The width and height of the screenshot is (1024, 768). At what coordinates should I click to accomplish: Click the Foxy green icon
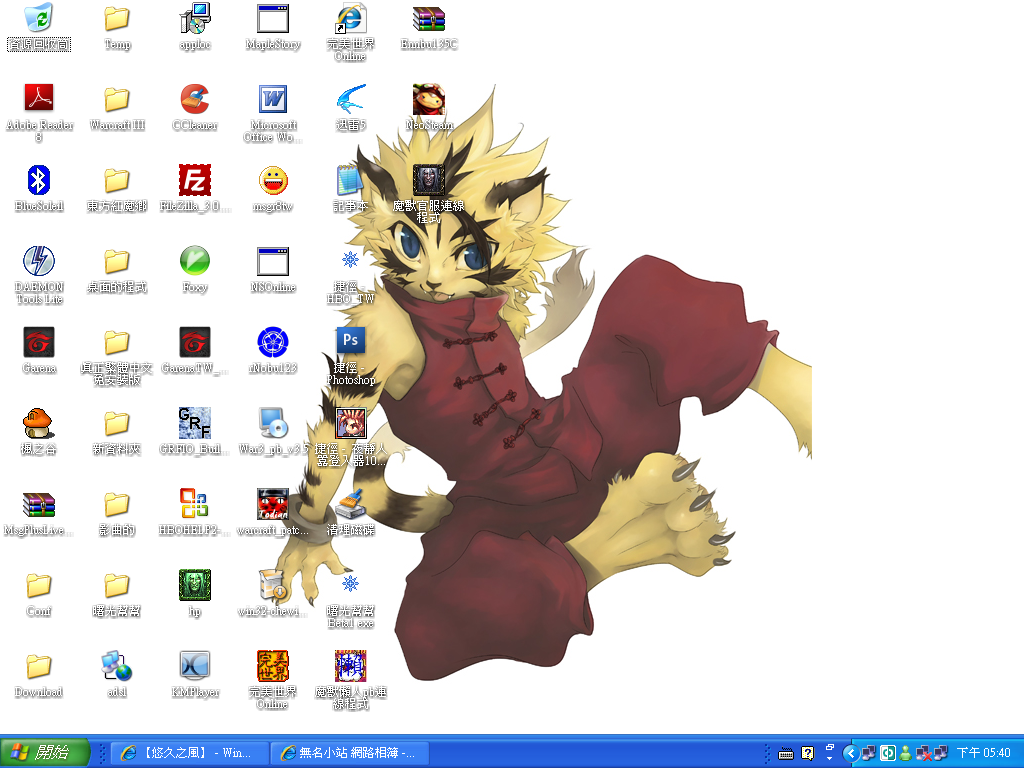click(195, 261)
